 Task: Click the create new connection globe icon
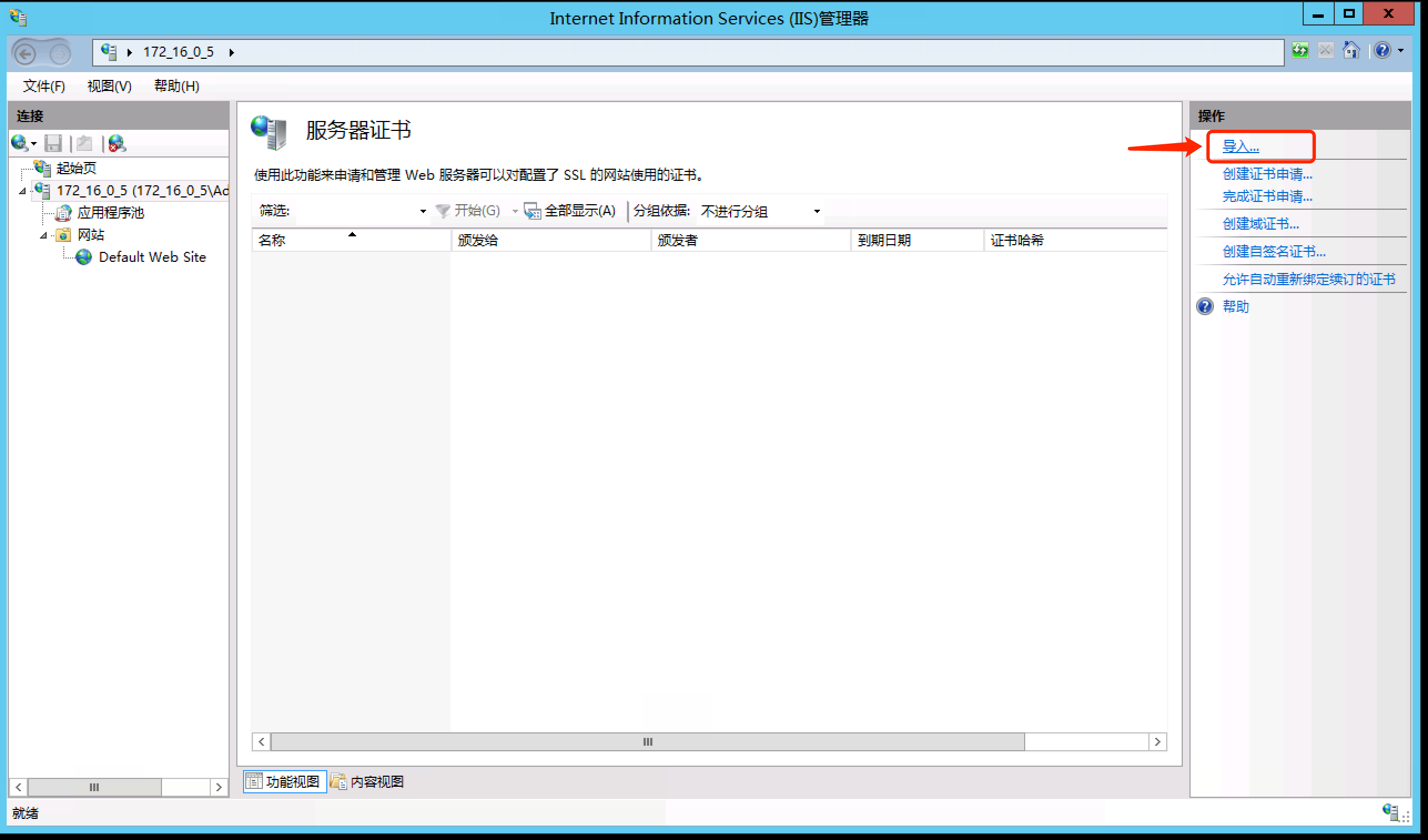20,143
